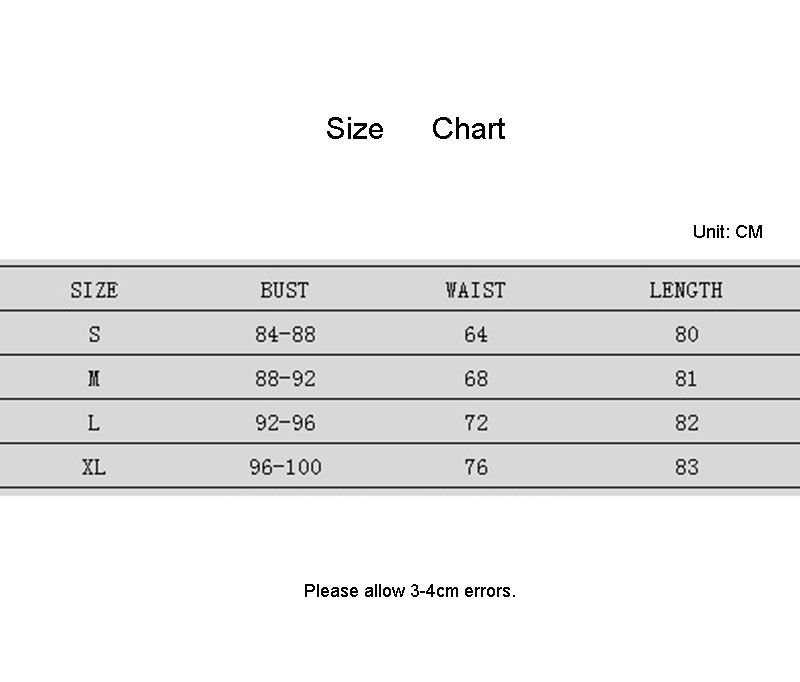Select the XL size row label
The width and height of the screenshot is (800, 682).
(94, 467)
